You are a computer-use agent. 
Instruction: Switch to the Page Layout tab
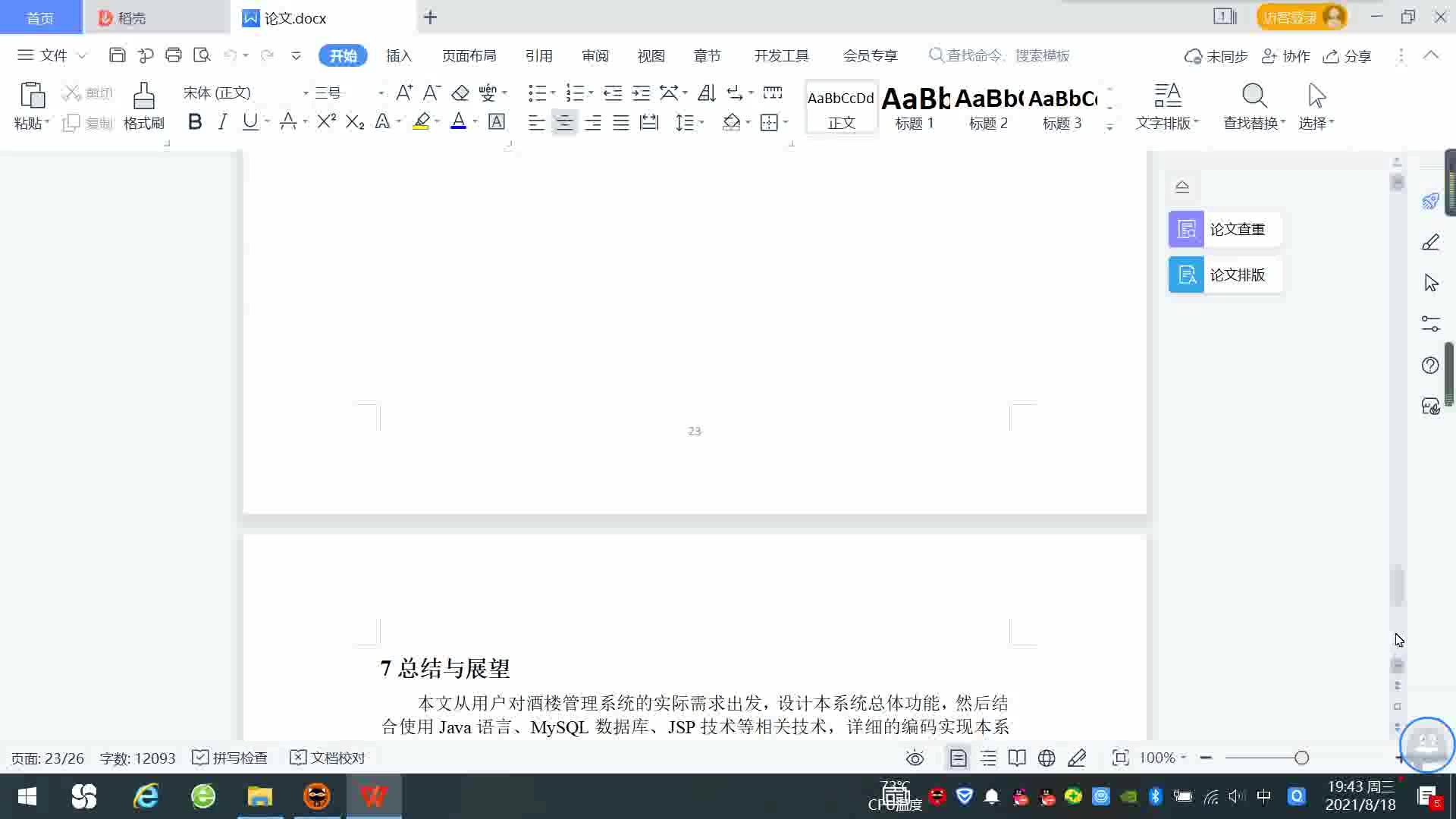[469, 55]
